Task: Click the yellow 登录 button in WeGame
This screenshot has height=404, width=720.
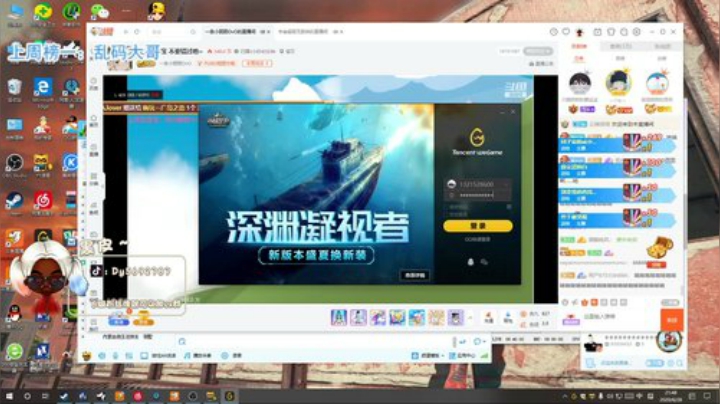Action: coord(478,225)
